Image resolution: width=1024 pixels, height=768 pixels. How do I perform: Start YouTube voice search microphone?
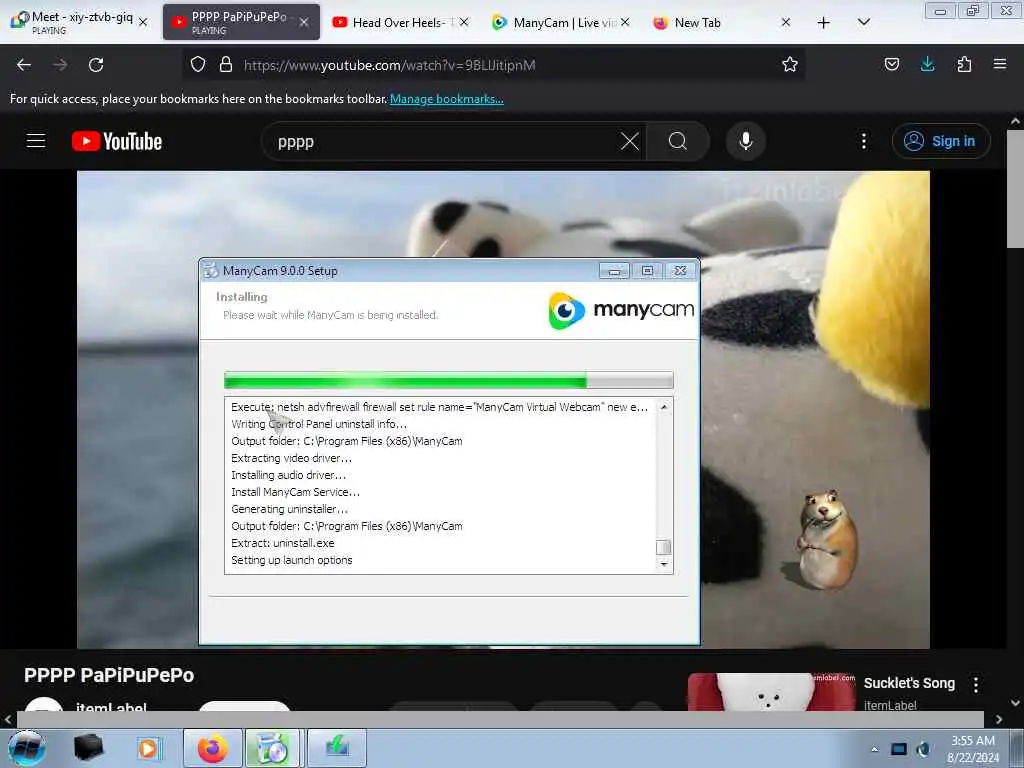click(x=746, y=141)
